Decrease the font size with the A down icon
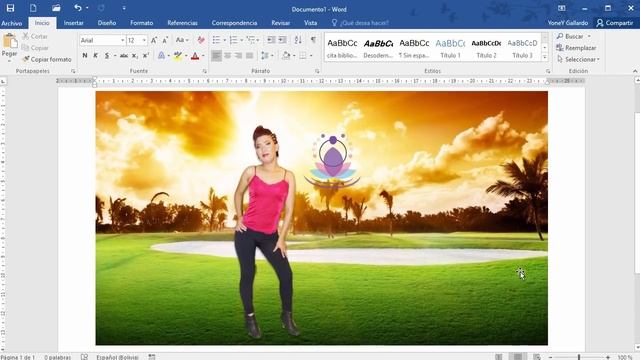Image resolution: width=640 pixels, height=360 pixels. (x=165, y=40)
